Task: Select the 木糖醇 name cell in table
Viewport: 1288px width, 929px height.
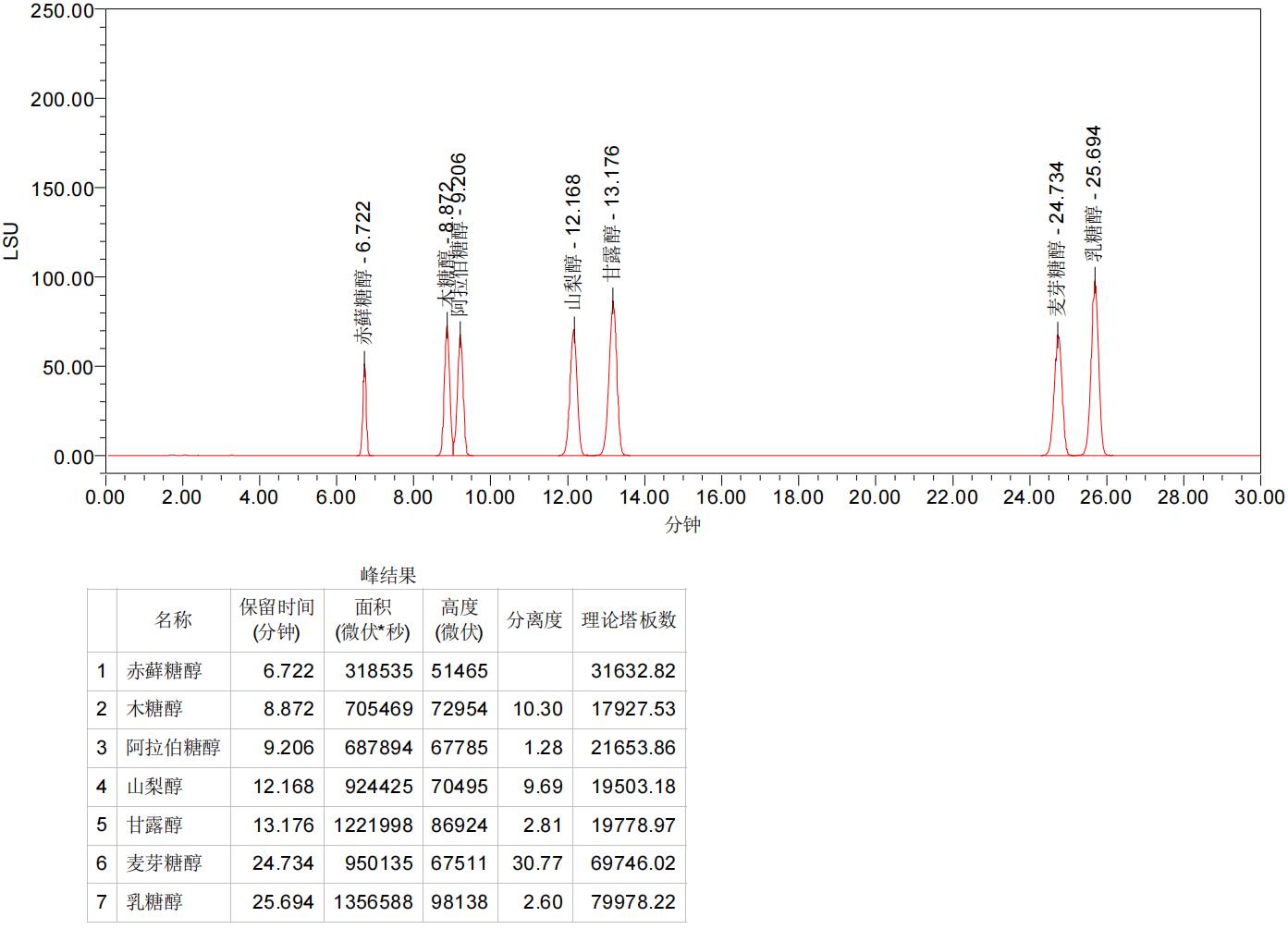Action: pyautogui.click(x=154, y=709)
